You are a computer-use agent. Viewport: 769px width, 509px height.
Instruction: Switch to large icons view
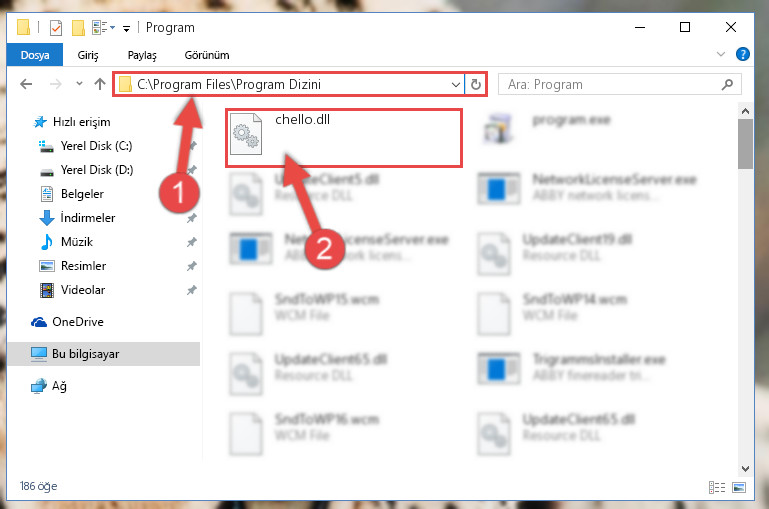coord(739,487)
